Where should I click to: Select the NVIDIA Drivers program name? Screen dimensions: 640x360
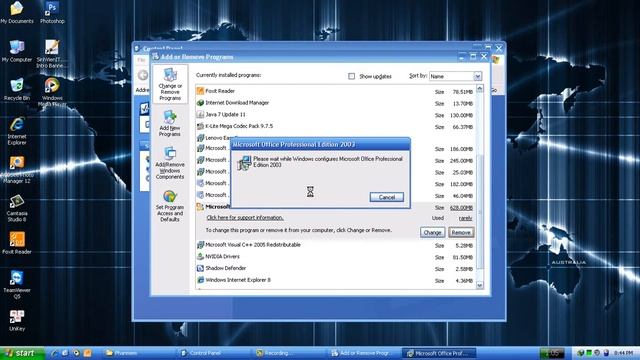(222, 257)
